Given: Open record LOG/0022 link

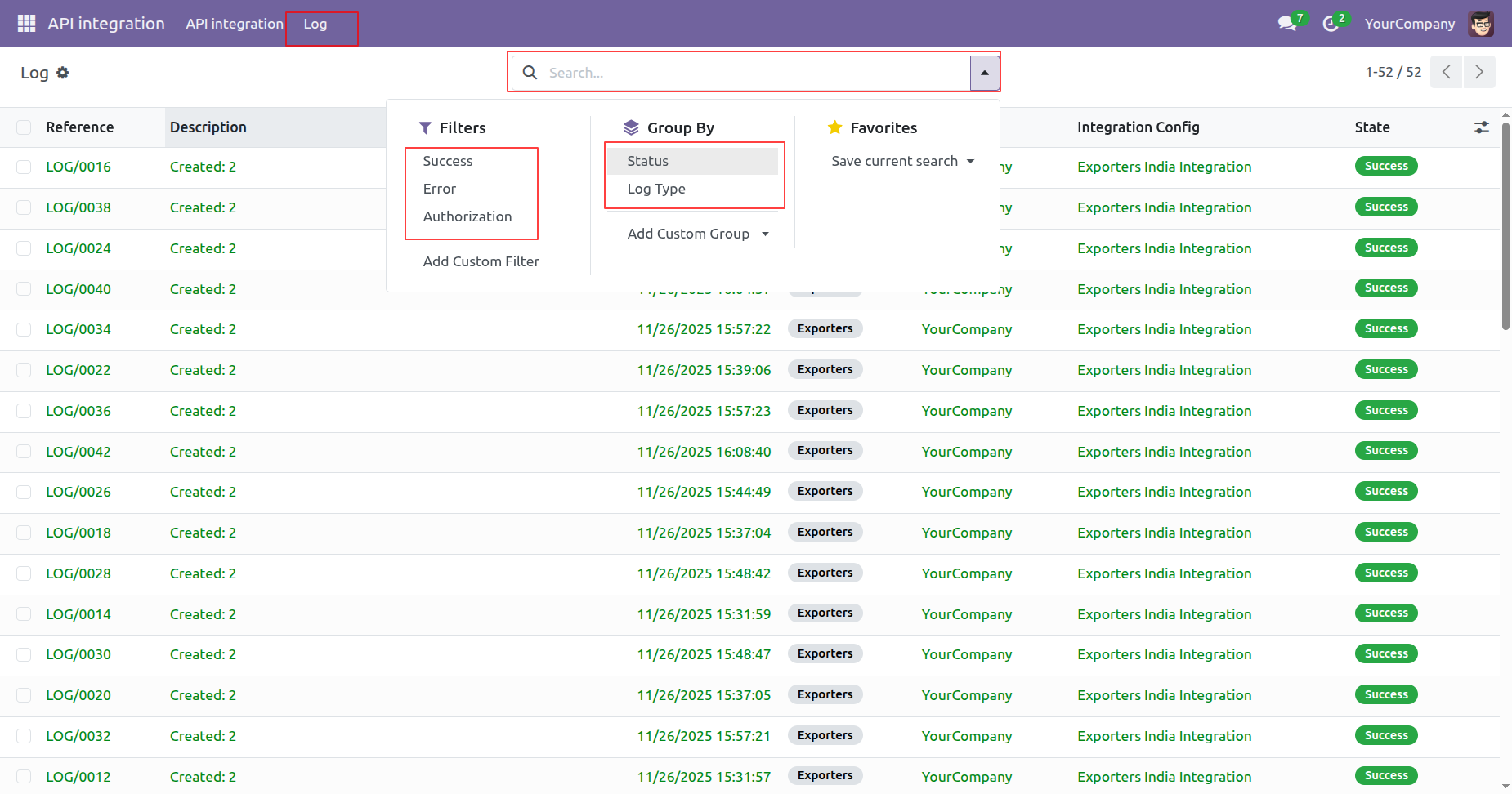Looking at the screenshot, I should click(78, 370).
